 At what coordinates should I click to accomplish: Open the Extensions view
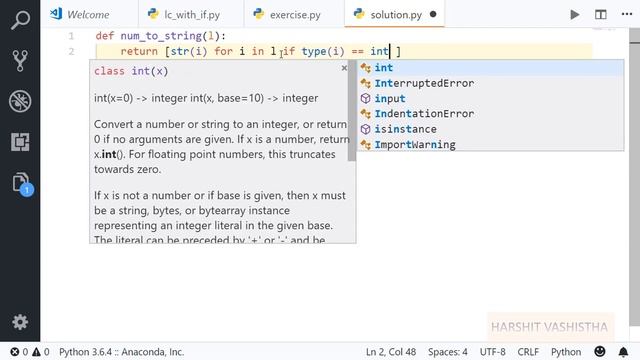coord(20,142)
